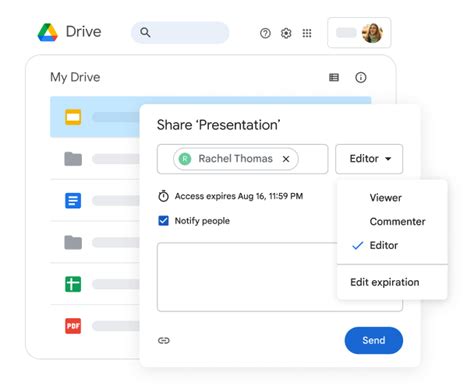The width and height of the screenshot is (474, 389).
Task: Select Edit expiration in the menu
Action: tap(385, 282)
